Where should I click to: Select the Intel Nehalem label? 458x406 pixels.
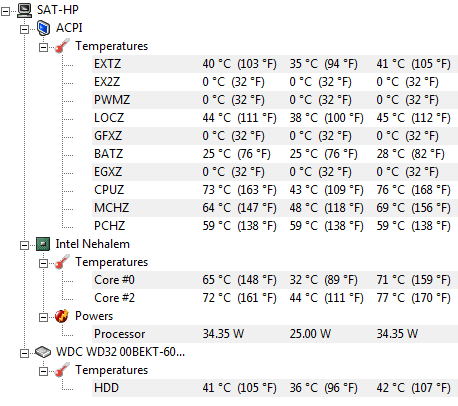[x=92, y=244]
